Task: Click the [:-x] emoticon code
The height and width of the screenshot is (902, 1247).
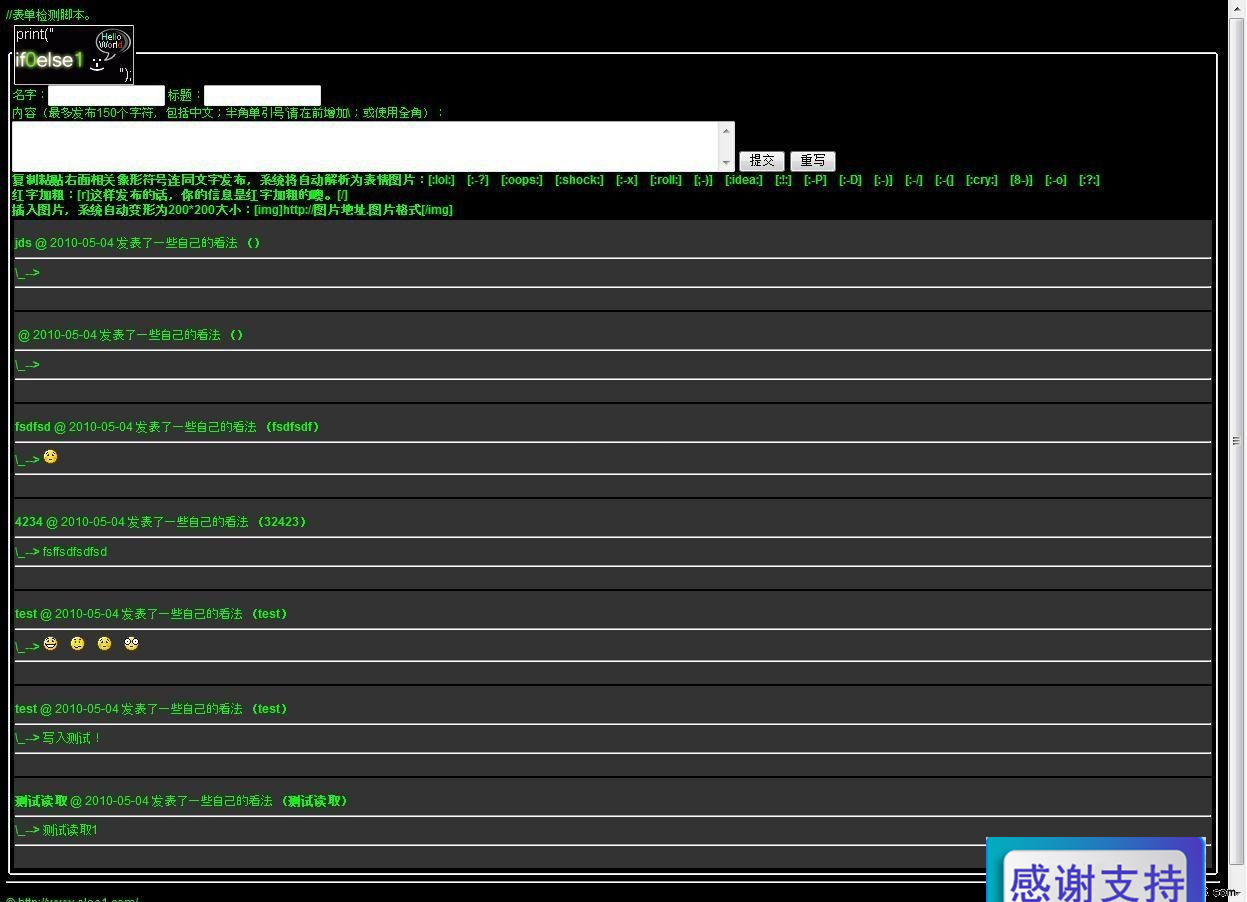Action: coord(627,180)
